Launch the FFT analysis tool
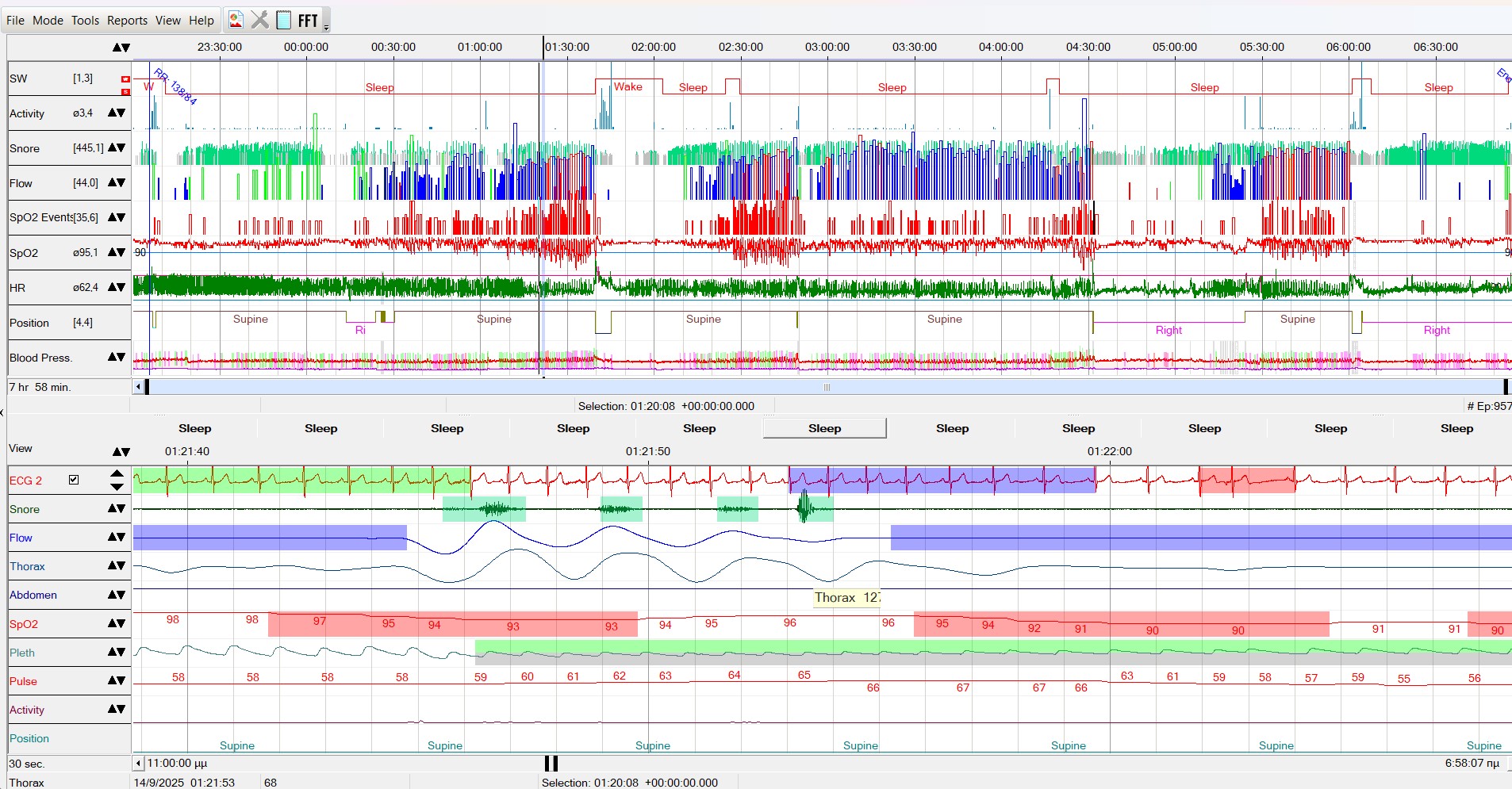 tap(308, 21)
